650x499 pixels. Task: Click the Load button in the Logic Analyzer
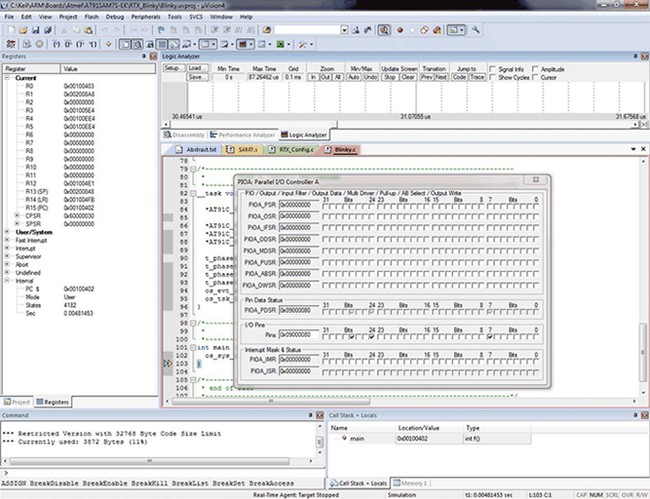(x=197, y=68)
